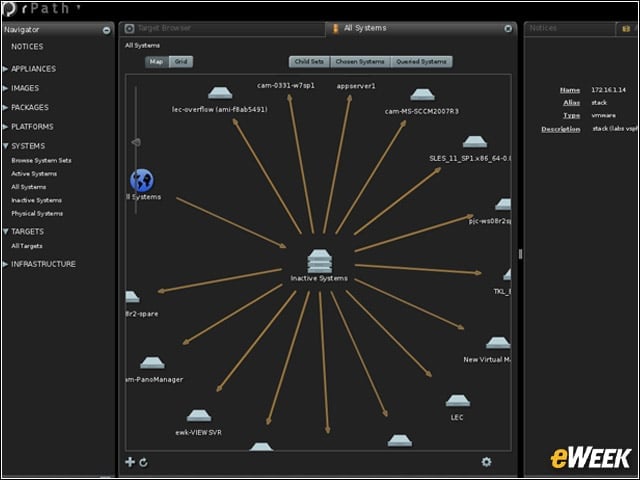Open Physical Systems in Navigator
Screen dimensions: 640x480
click(37, 213)
